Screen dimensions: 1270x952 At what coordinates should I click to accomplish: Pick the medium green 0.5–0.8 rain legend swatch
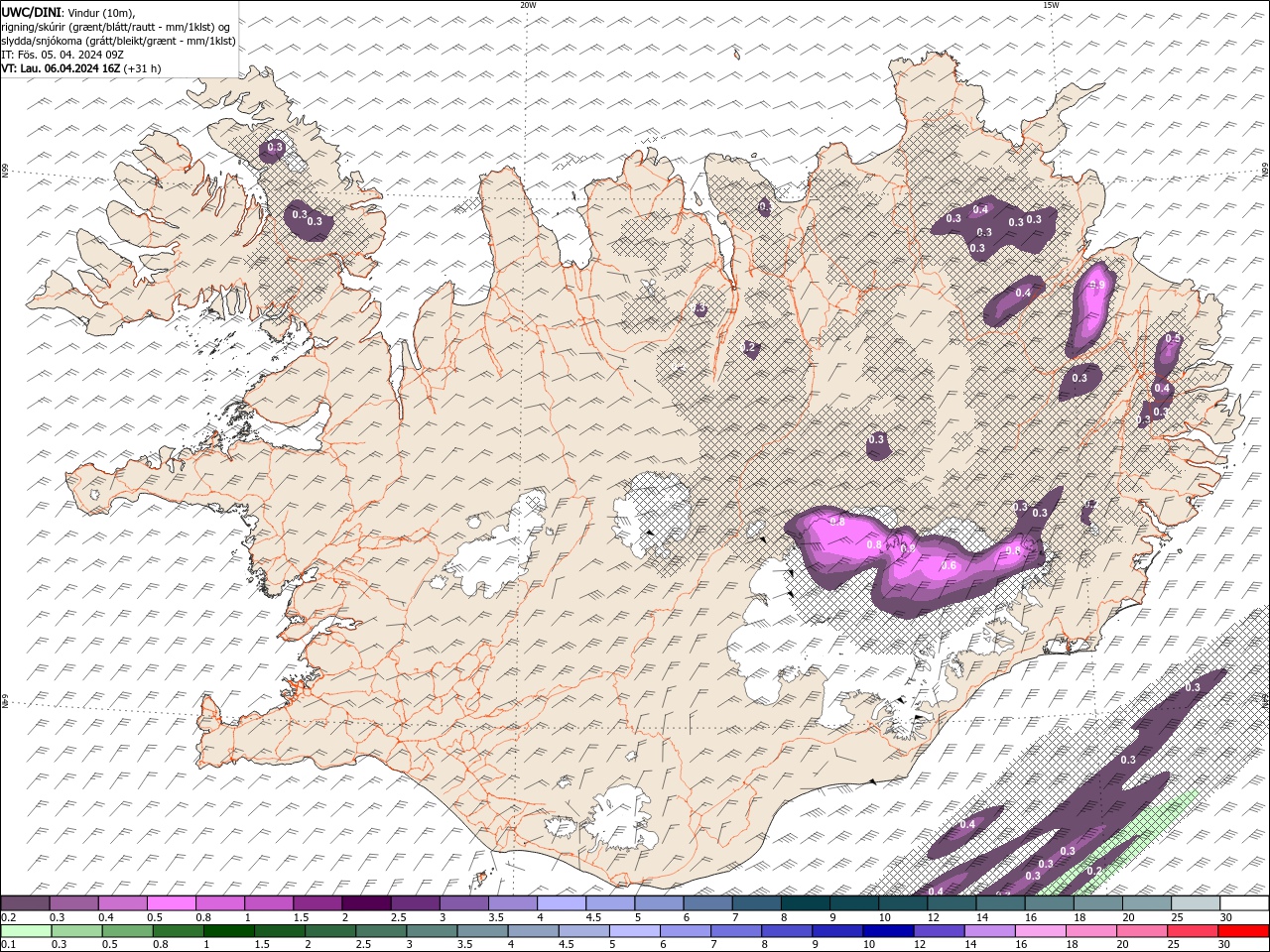pos(128,930)
